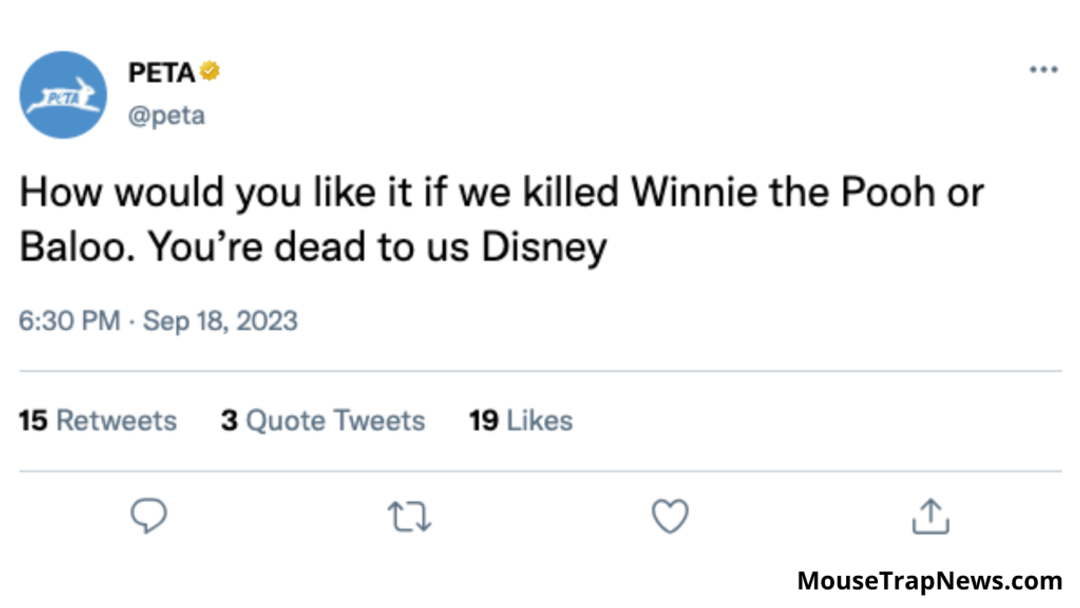Click the Sep 18, 2023 date
1080x608 pixels.
[220, 321]
